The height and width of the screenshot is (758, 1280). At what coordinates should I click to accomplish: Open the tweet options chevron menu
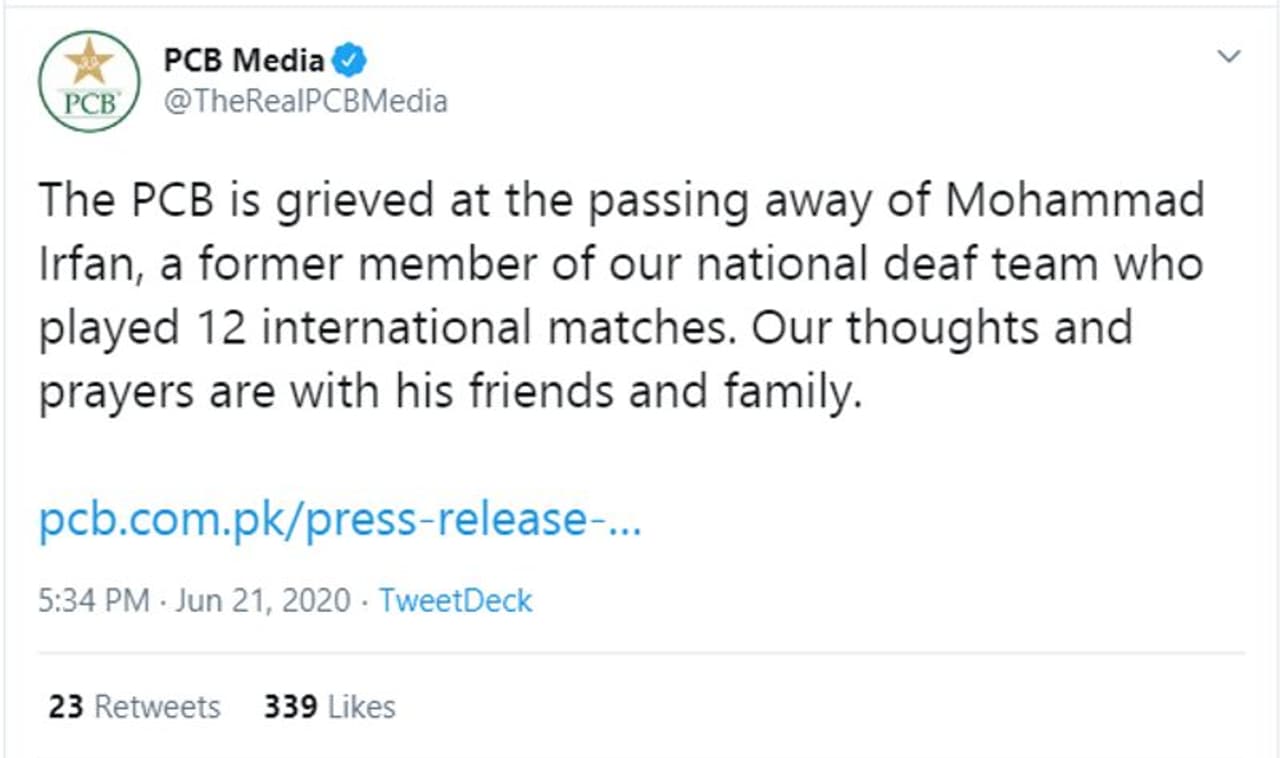[x=1228, y=57]
